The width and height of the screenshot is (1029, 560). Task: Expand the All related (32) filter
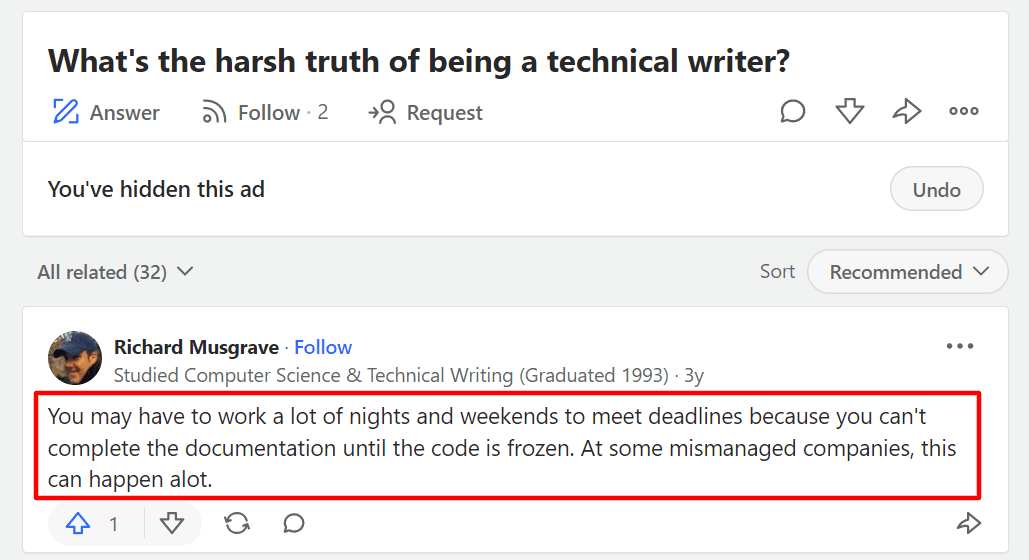coord(115,272)
